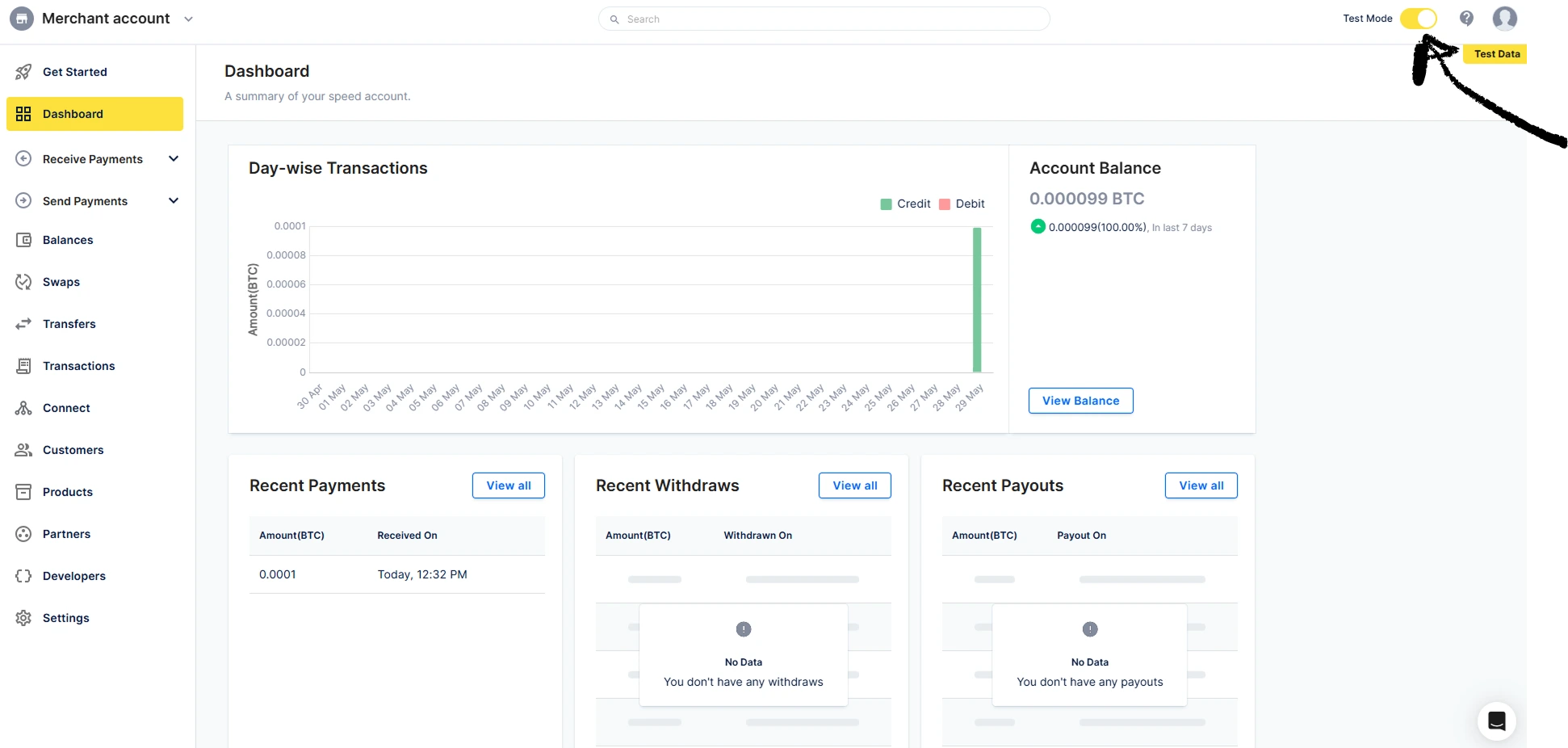Click the Developers curly braces icon
1568x748 pixels.
[23, 576]
